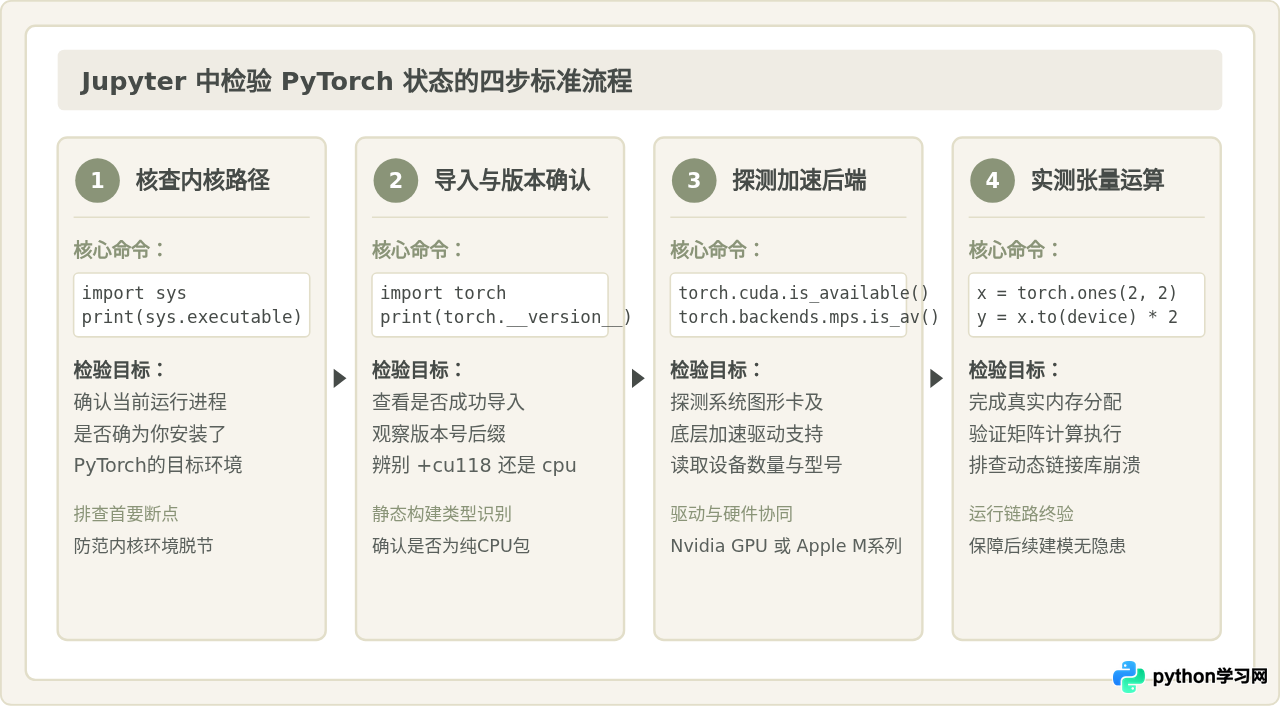Click the code line "print(torch.__version__)"
The image size is (1280, 706).
point(506,317)
